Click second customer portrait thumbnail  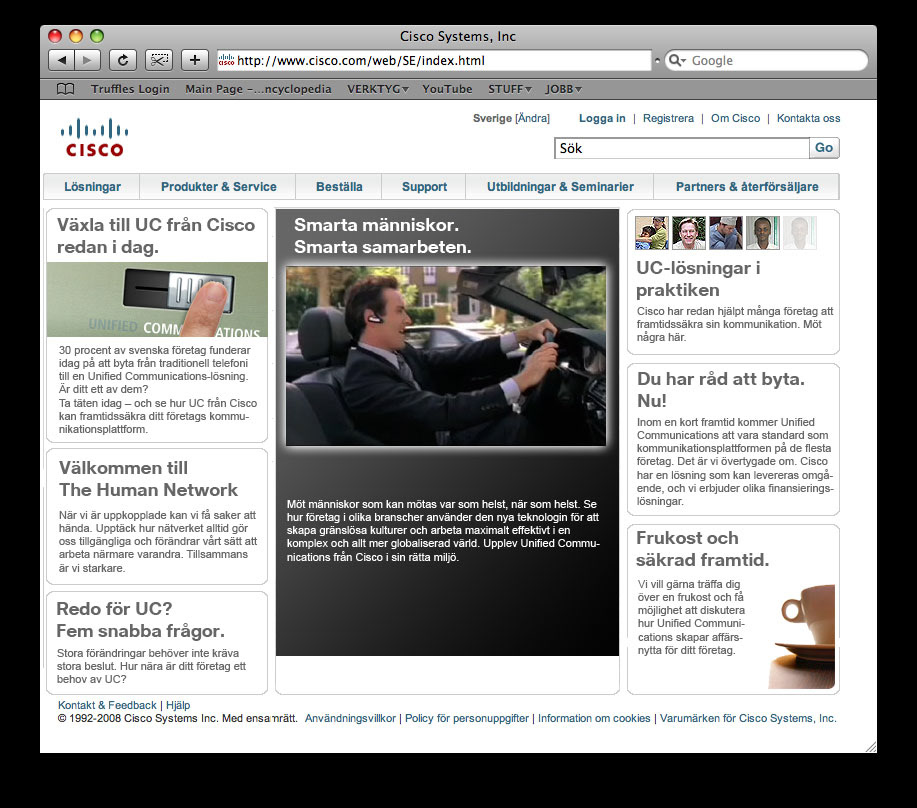point(688,233)
